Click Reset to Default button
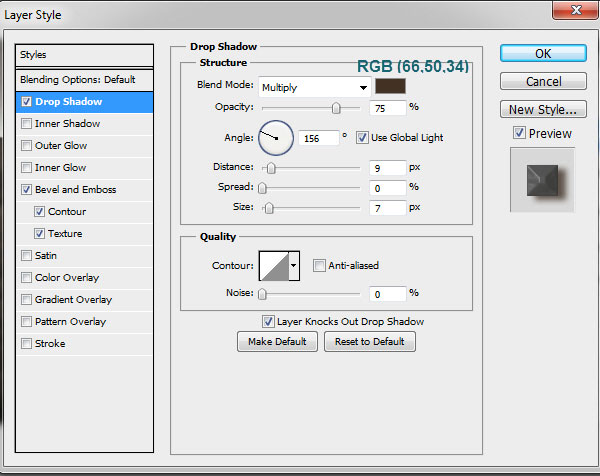 370,342
